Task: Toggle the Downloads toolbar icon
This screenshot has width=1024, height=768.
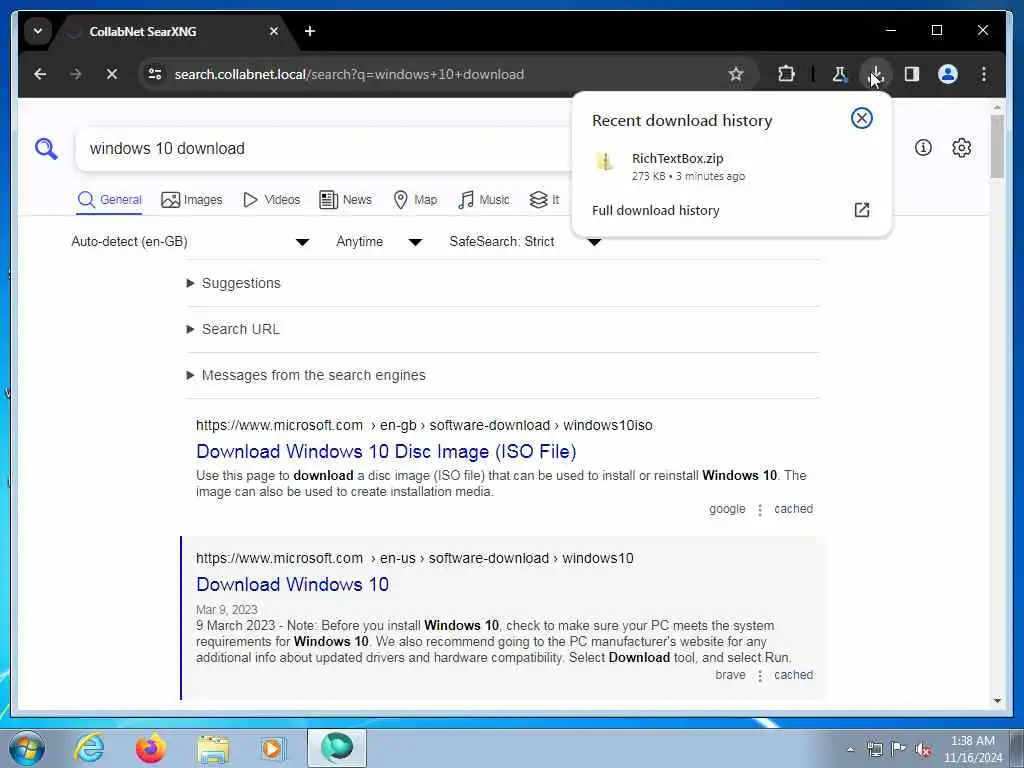Action: click(876, 74)
